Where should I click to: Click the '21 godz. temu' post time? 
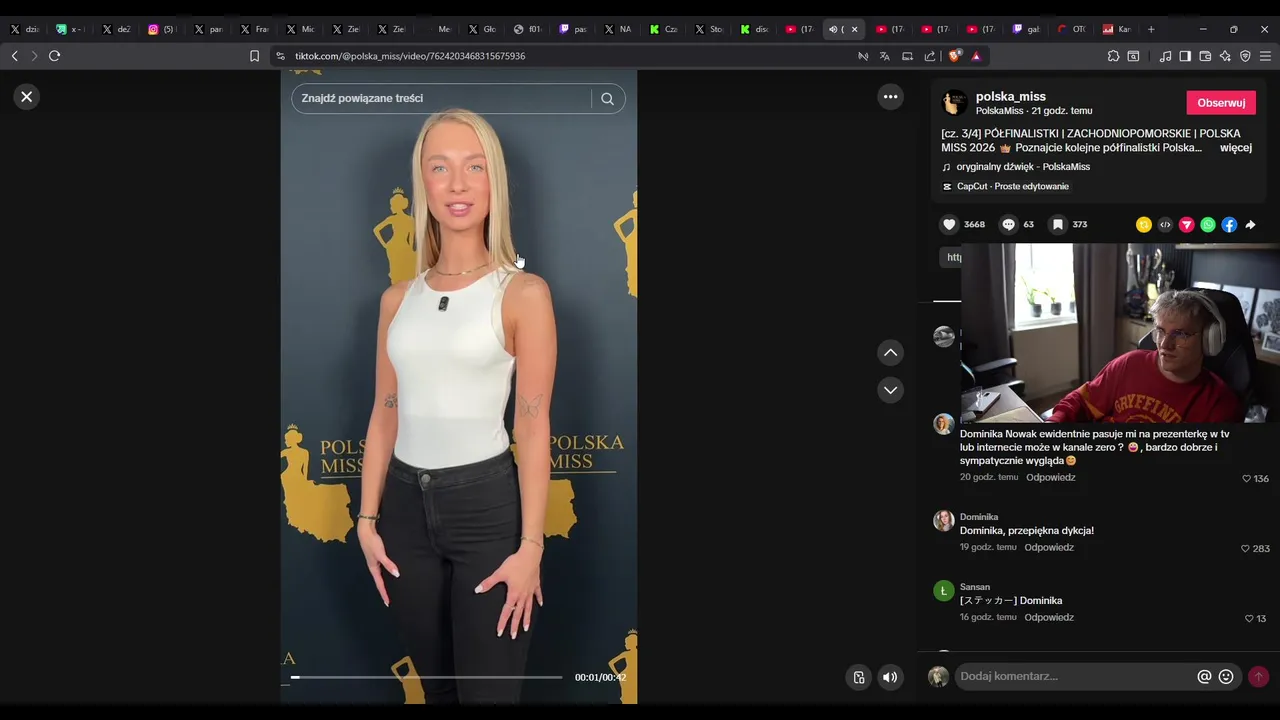click(1062, 111)
